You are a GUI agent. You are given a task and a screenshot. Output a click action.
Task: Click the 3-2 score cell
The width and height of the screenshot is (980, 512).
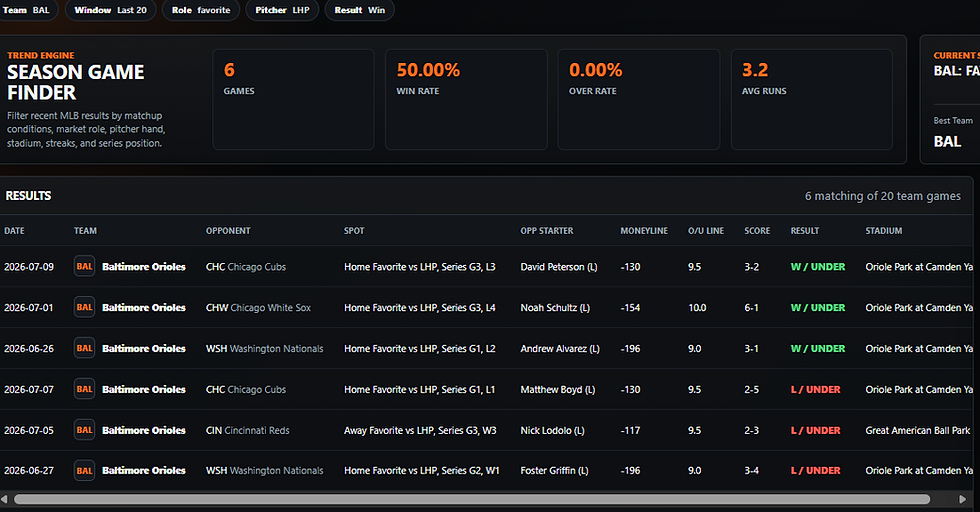(751, 267)
